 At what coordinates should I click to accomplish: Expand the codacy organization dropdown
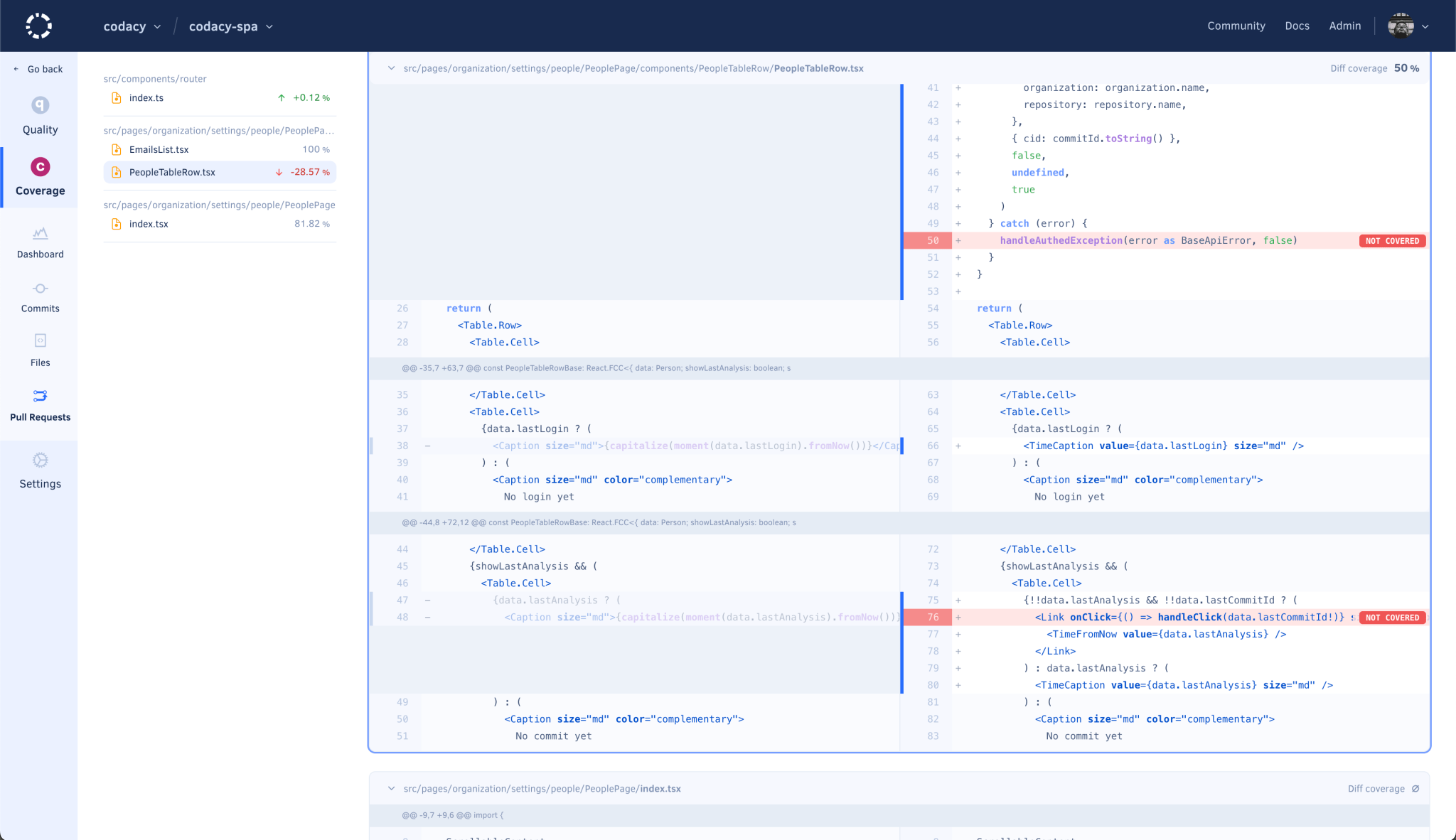[x=132, y=26]
